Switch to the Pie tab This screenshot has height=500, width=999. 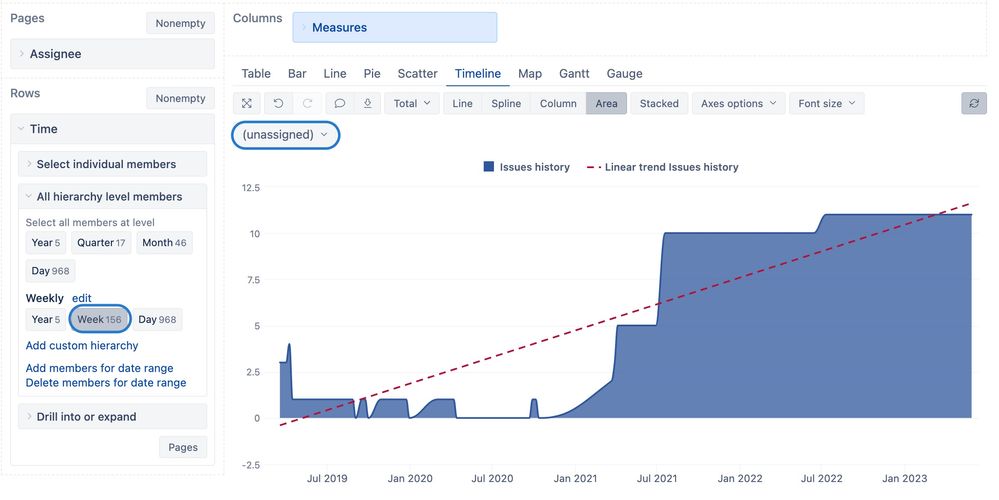tap(372, 74)
